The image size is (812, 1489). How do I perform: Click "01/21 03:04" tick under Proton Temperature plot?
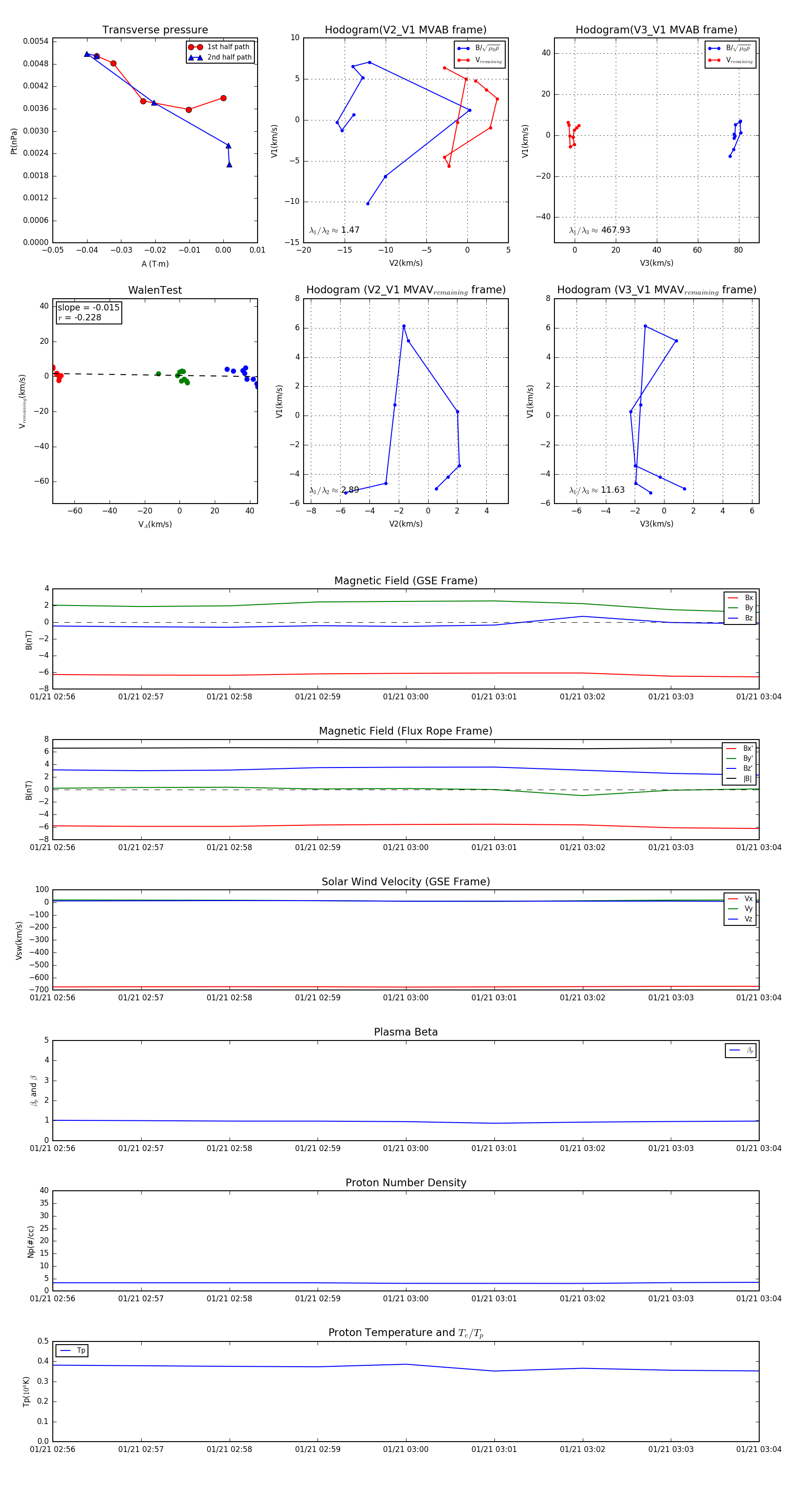(x=759, y=1450)
